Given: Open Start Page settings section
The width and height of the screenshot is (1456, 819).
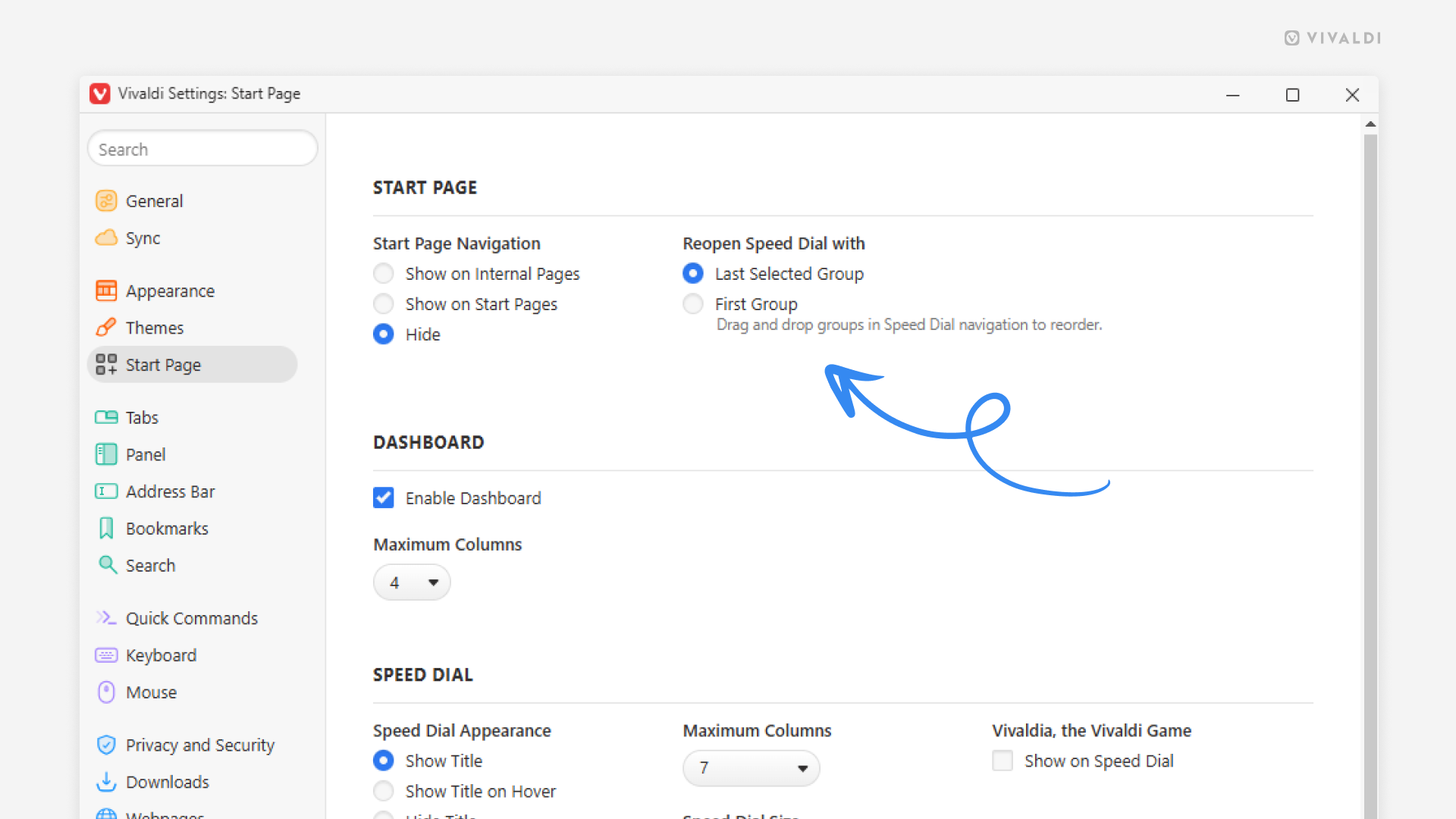Looking at the screenshot, I should [x=192, y=365].
